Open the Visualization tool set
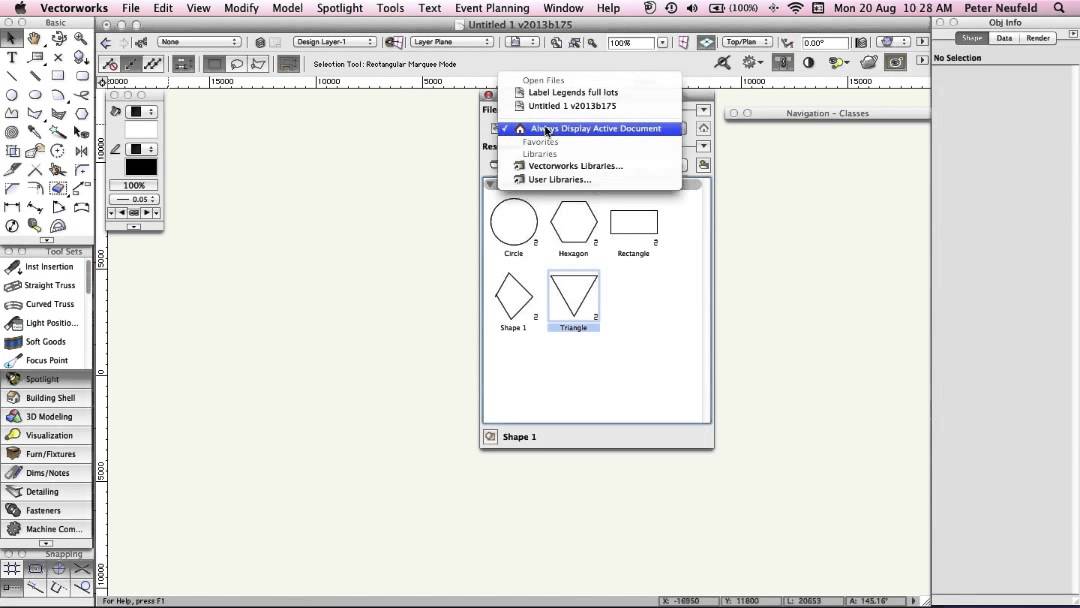 point(46,435)
